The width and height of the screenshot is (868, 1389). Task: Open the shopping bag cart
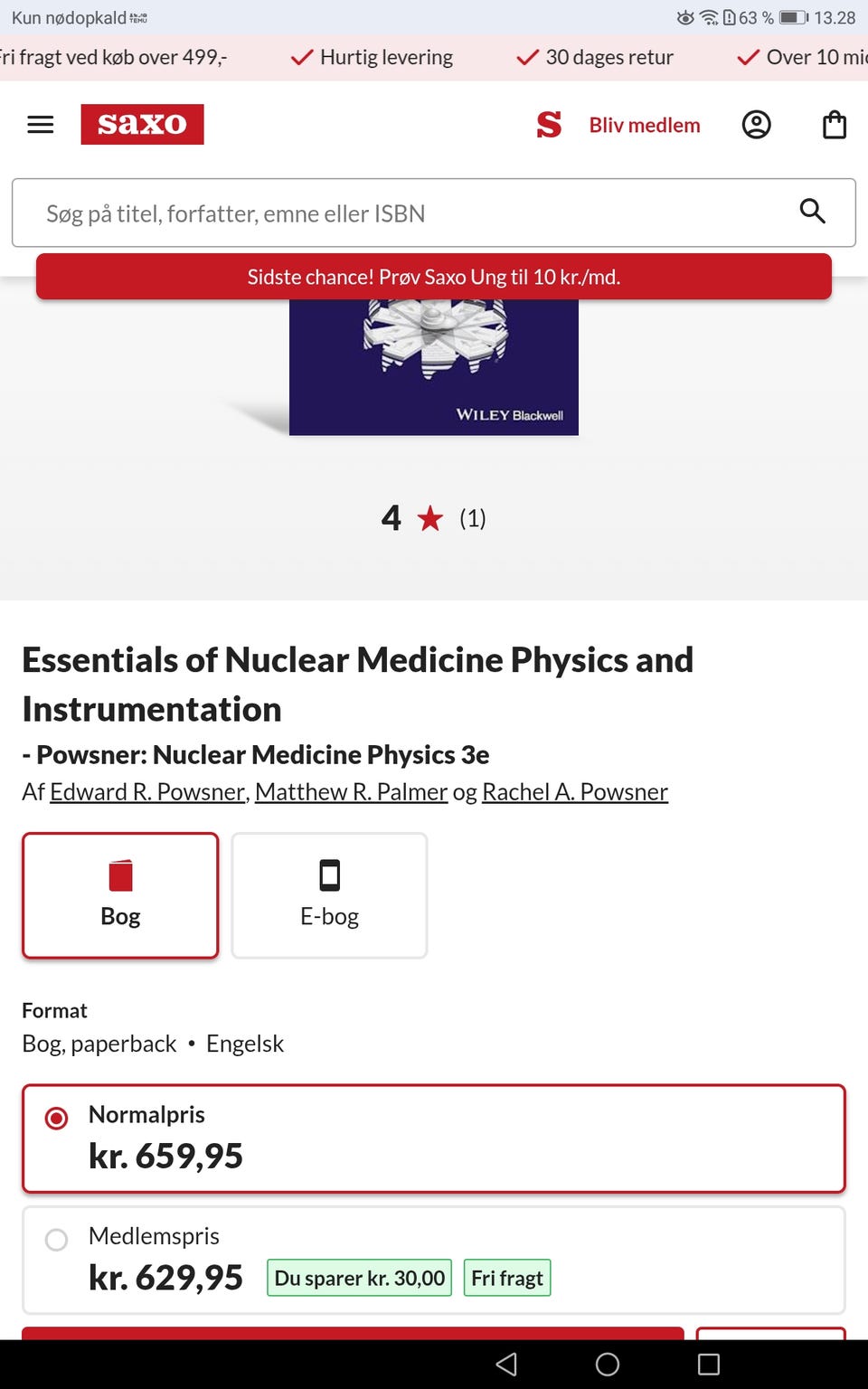click(834, 125)
